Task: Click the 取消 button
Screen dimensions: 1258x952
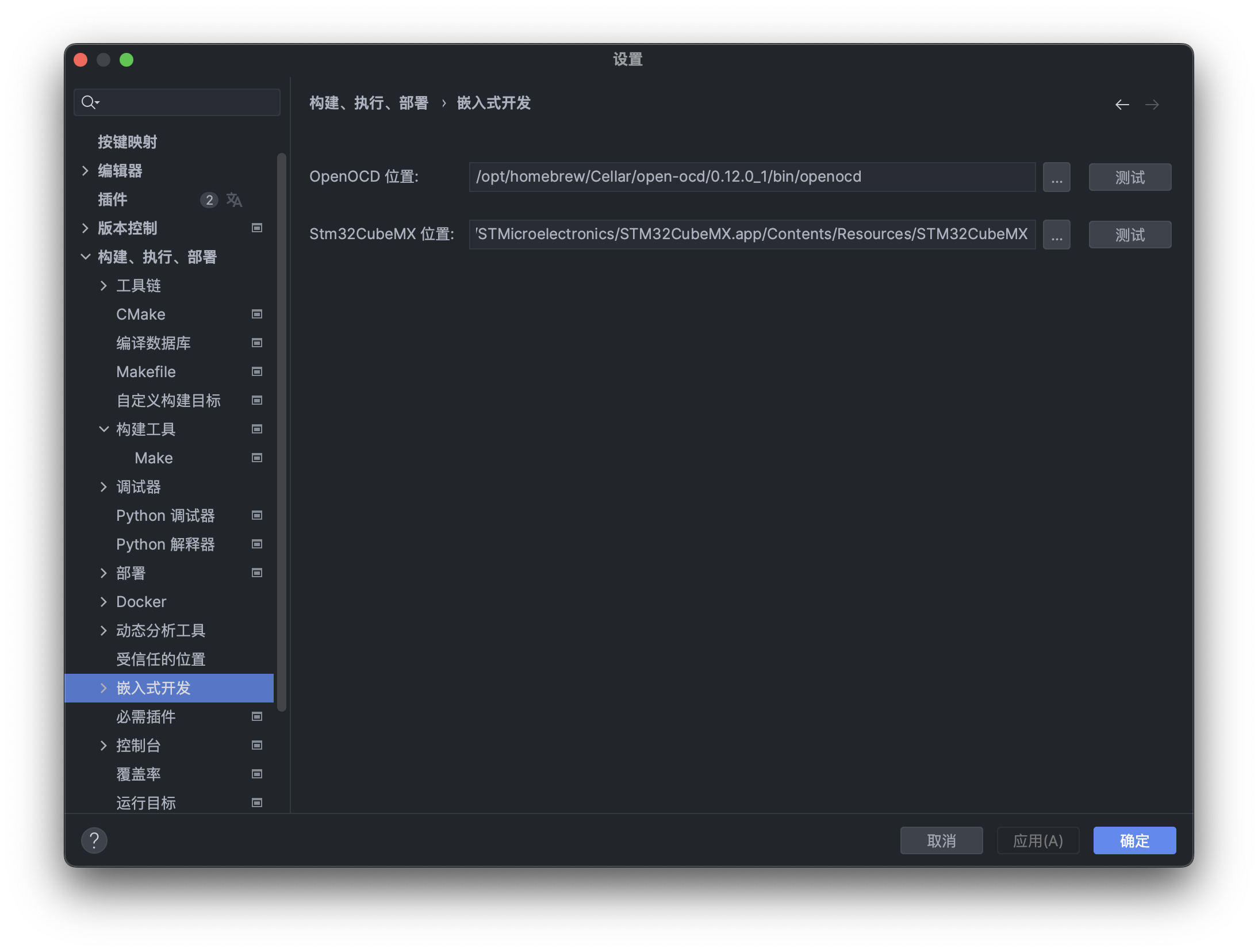Action: coord(941,840)
